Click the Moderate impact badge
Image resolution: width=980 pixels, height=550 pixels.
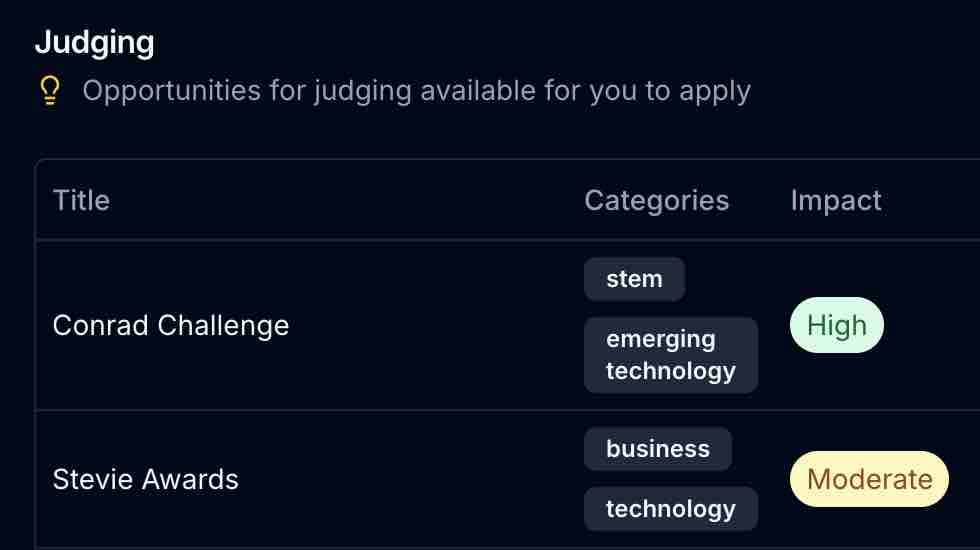(869, 479)
